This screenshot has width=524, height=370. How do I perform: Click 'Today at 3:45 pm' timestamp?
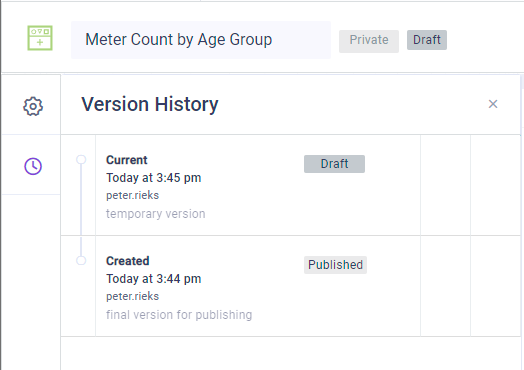click(153, 178)
